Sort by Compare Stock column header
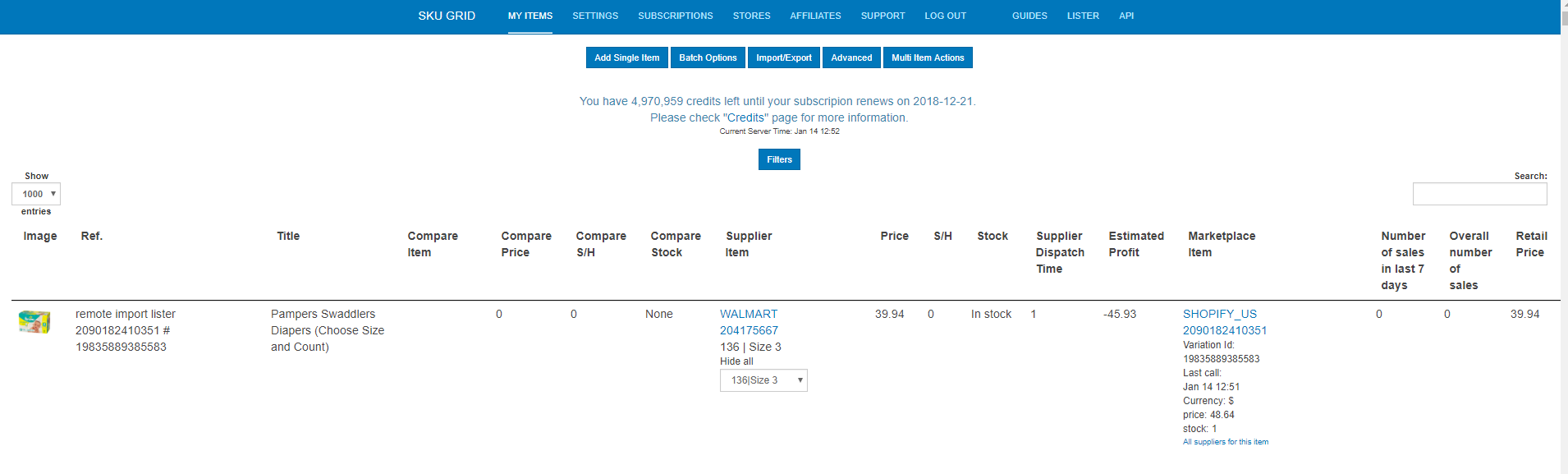 pos(676,244)
